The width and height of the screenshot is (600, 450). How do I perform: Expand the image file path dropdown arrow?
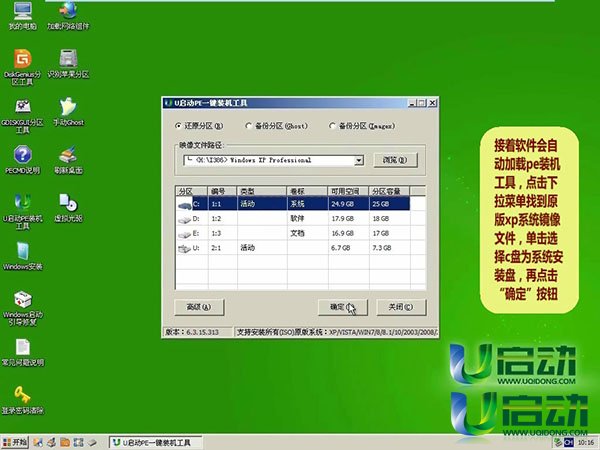click(359, 160)
